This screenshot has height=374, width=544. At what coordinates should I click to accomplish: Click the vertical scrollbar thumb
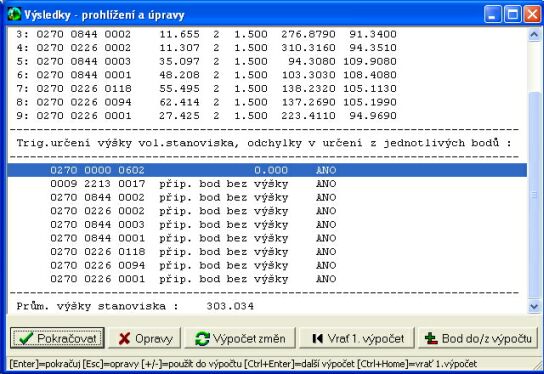(x=534, y=194)
